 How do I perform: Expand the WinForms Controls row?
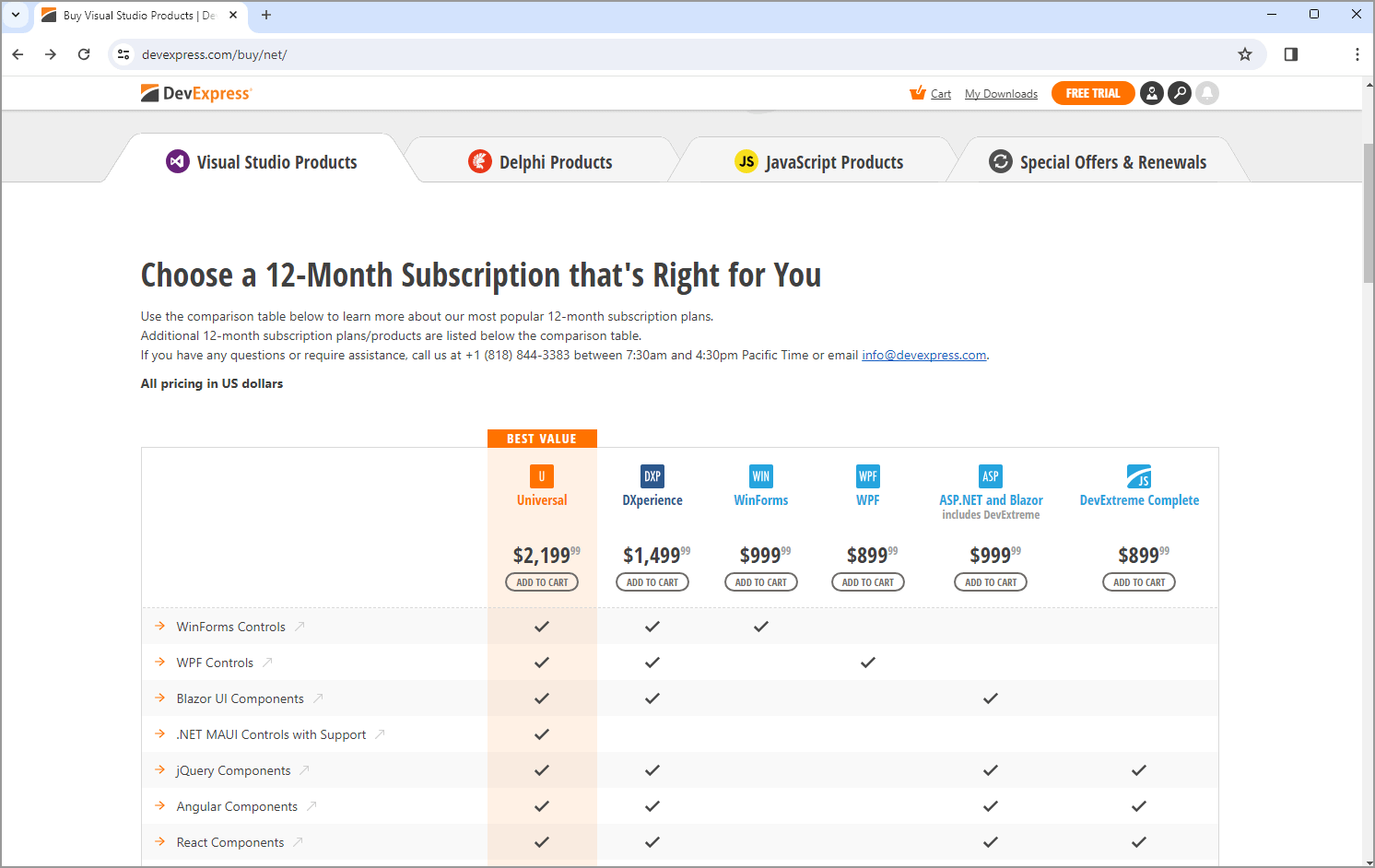[x=160, y=627]
